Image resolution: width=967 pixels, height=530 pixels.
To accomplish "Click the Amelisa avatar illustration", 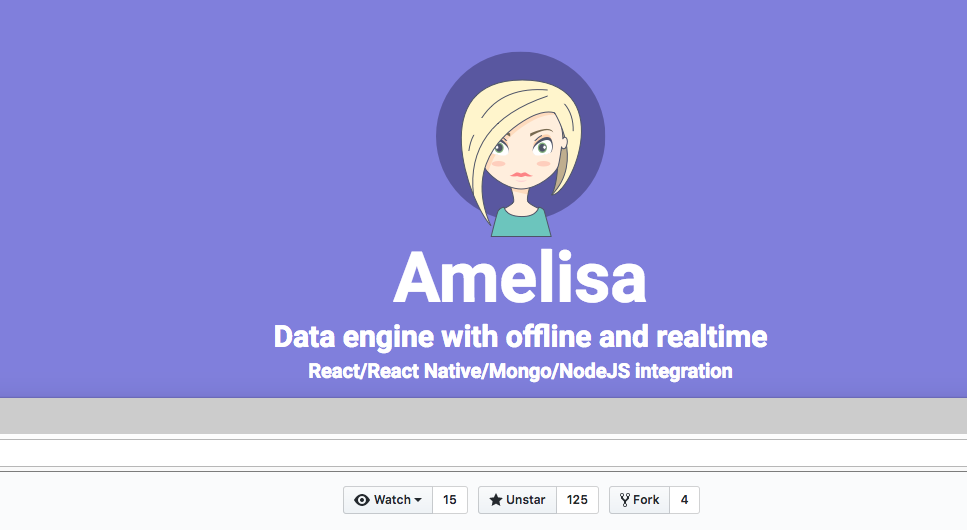I will (521, 144).
